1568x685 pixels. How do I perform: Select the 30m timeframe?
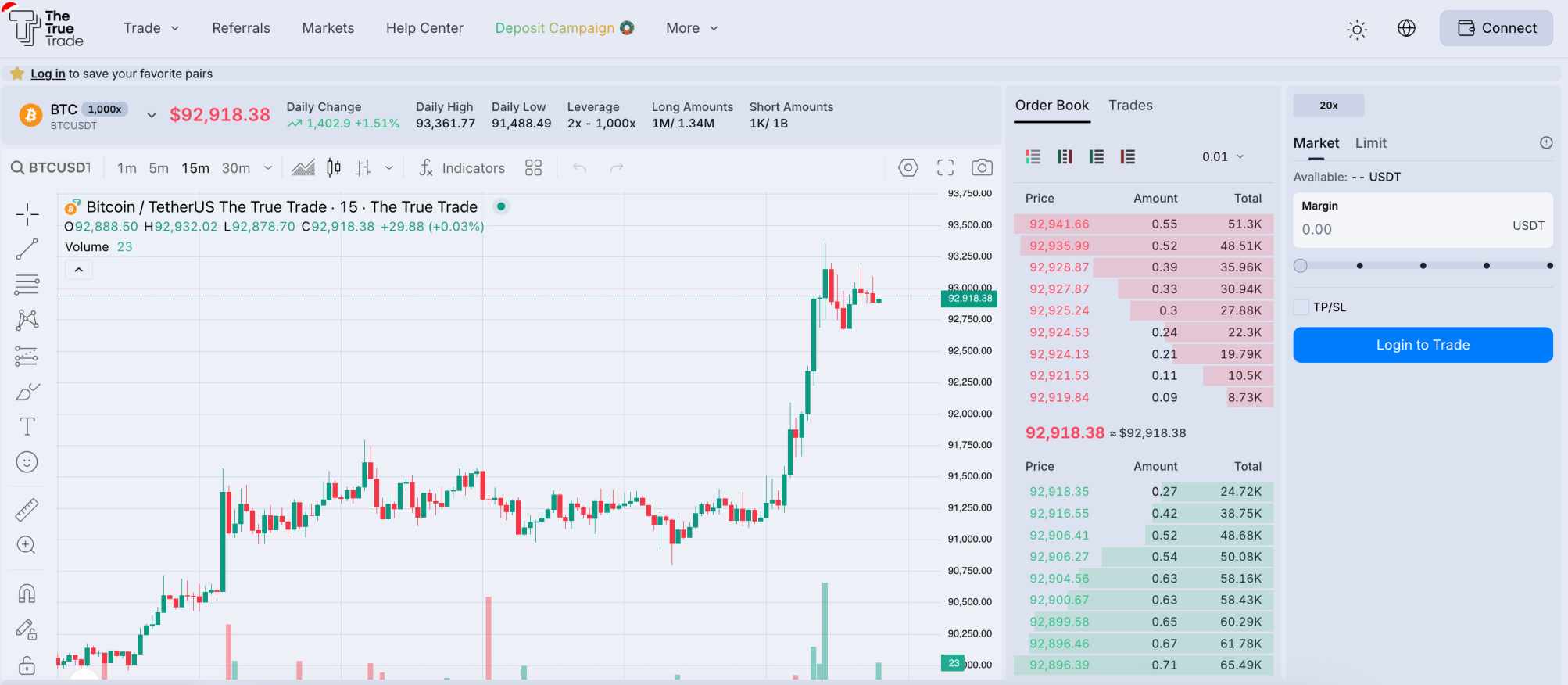click(x=236, y=168)
